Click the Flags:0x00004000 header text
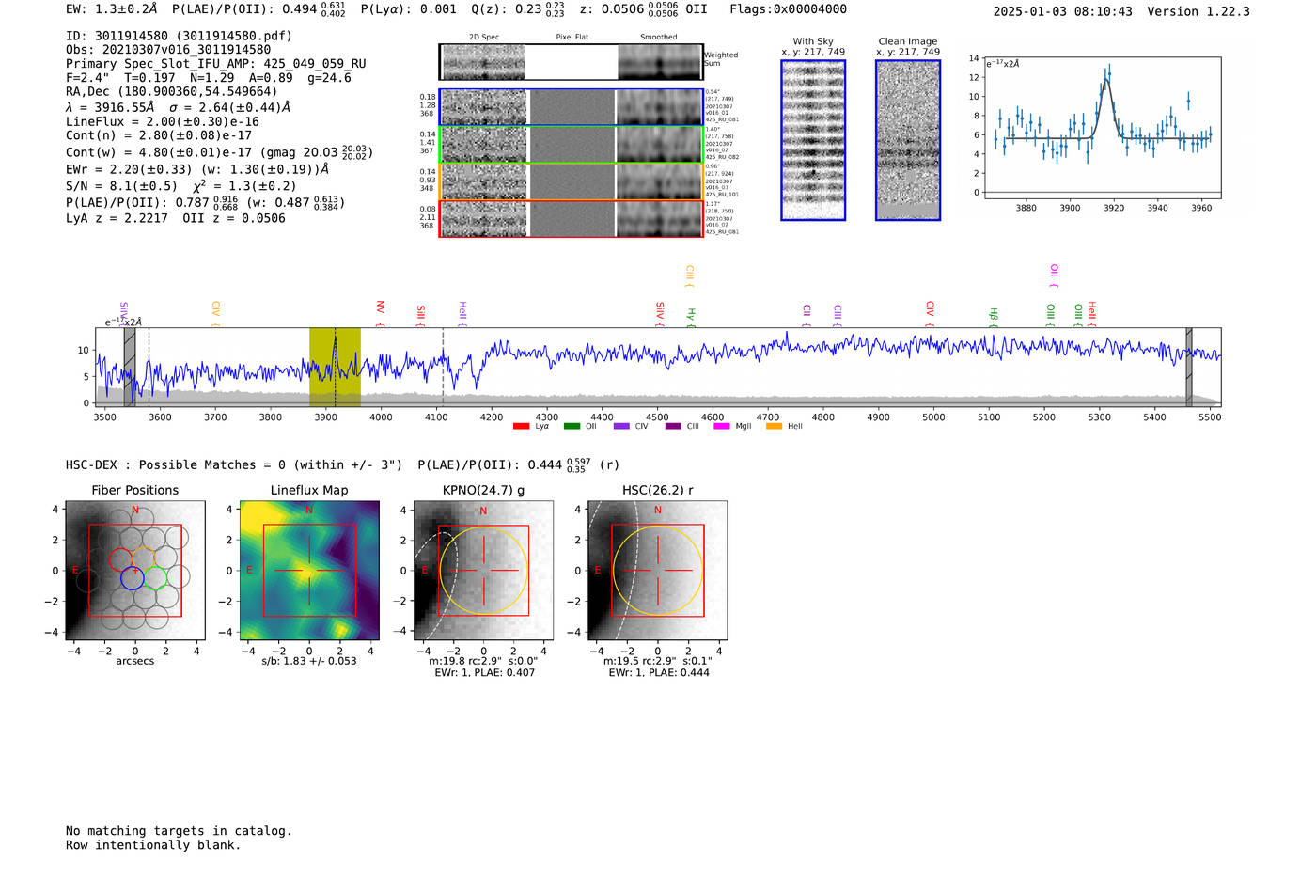 (788, 9)
